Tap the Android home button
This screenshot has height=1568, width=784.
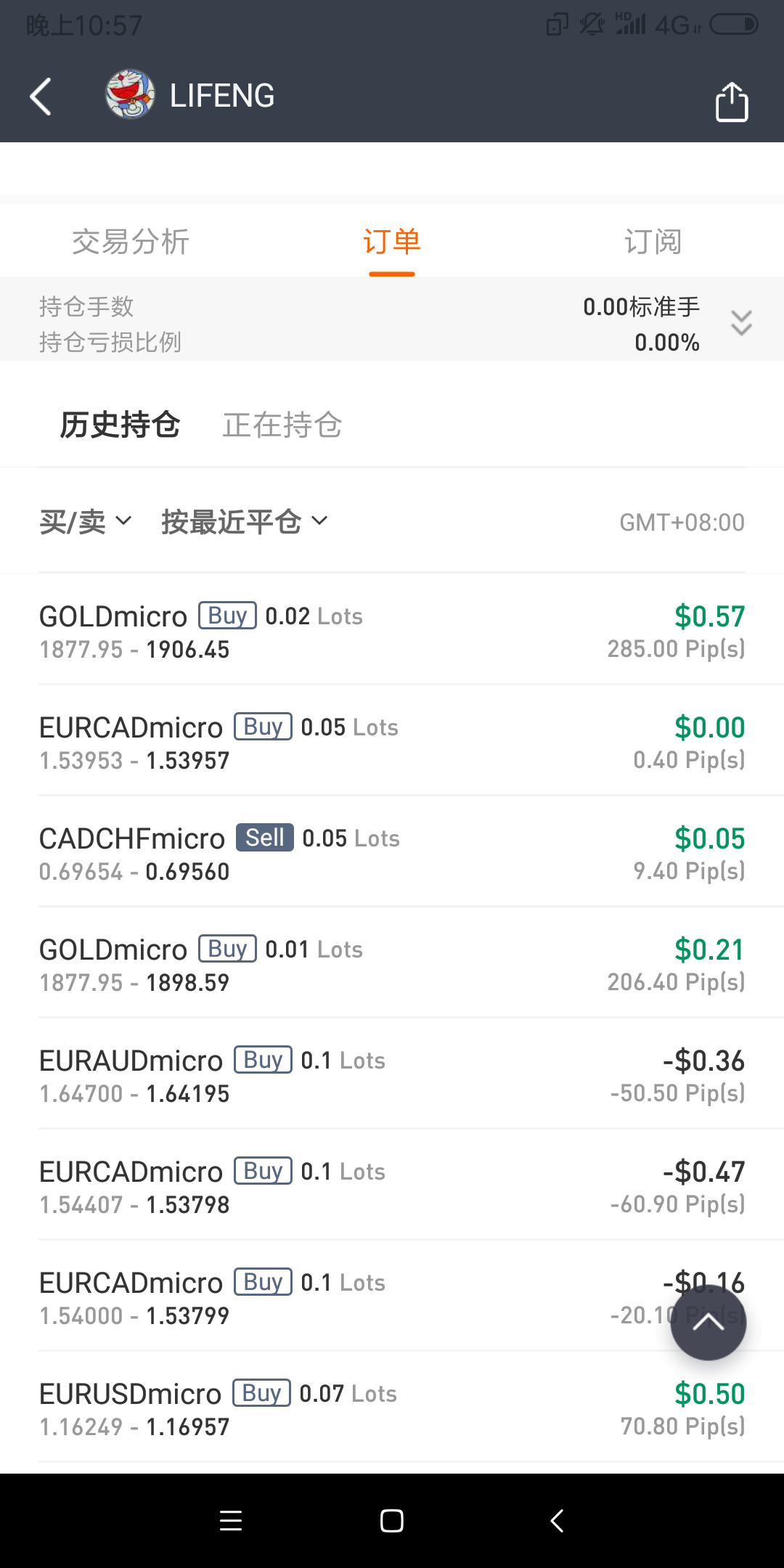coord(392,1520)
